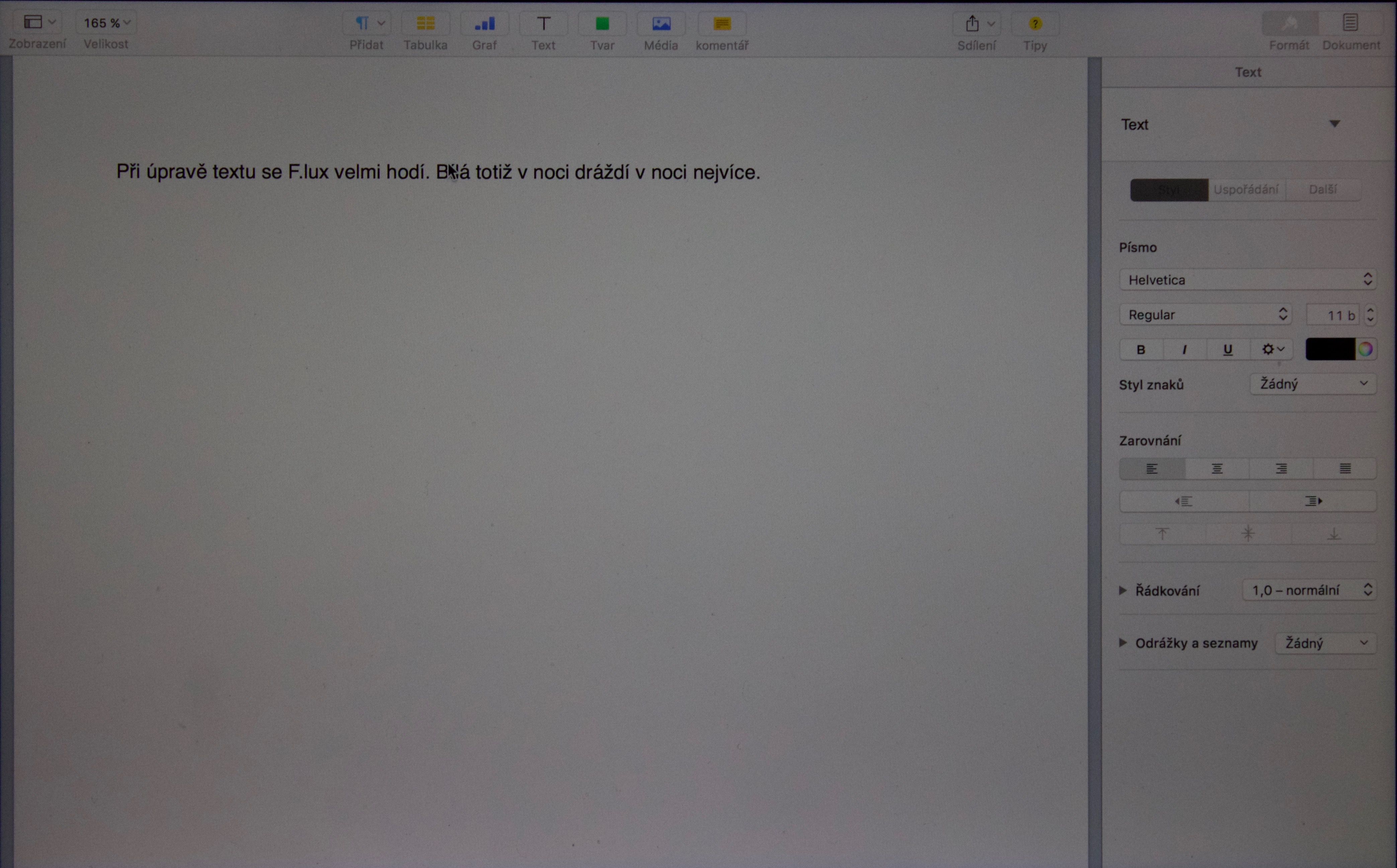Insert a shape with Tvar icon
The height and width of the screenshot is (868, 1397).
point(602,23)
